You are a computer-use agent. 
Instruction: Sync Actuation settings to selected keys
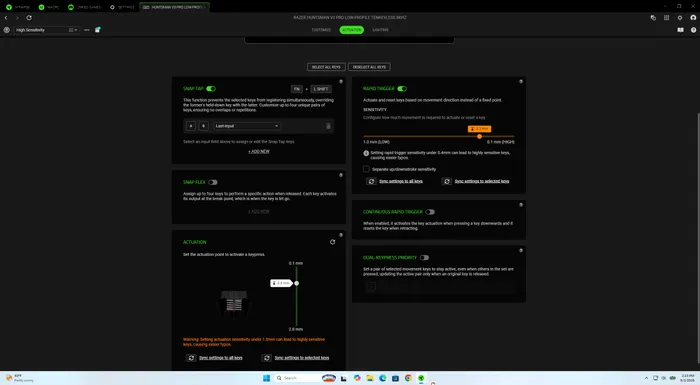point(302,358)
